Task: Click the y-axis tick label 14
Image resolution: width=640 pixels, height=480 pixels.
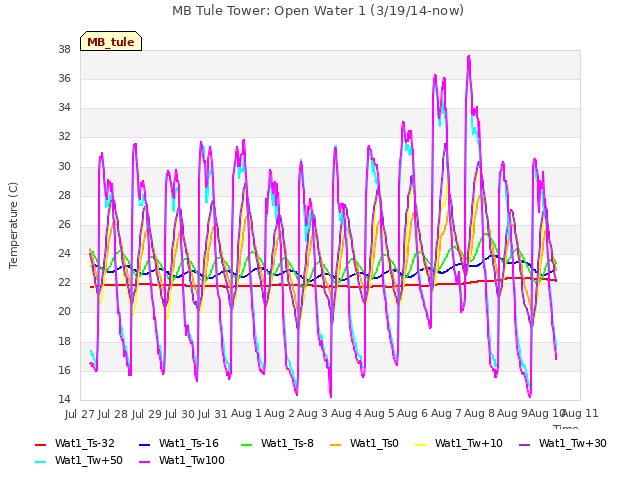Action: click(x=64, y=400)
